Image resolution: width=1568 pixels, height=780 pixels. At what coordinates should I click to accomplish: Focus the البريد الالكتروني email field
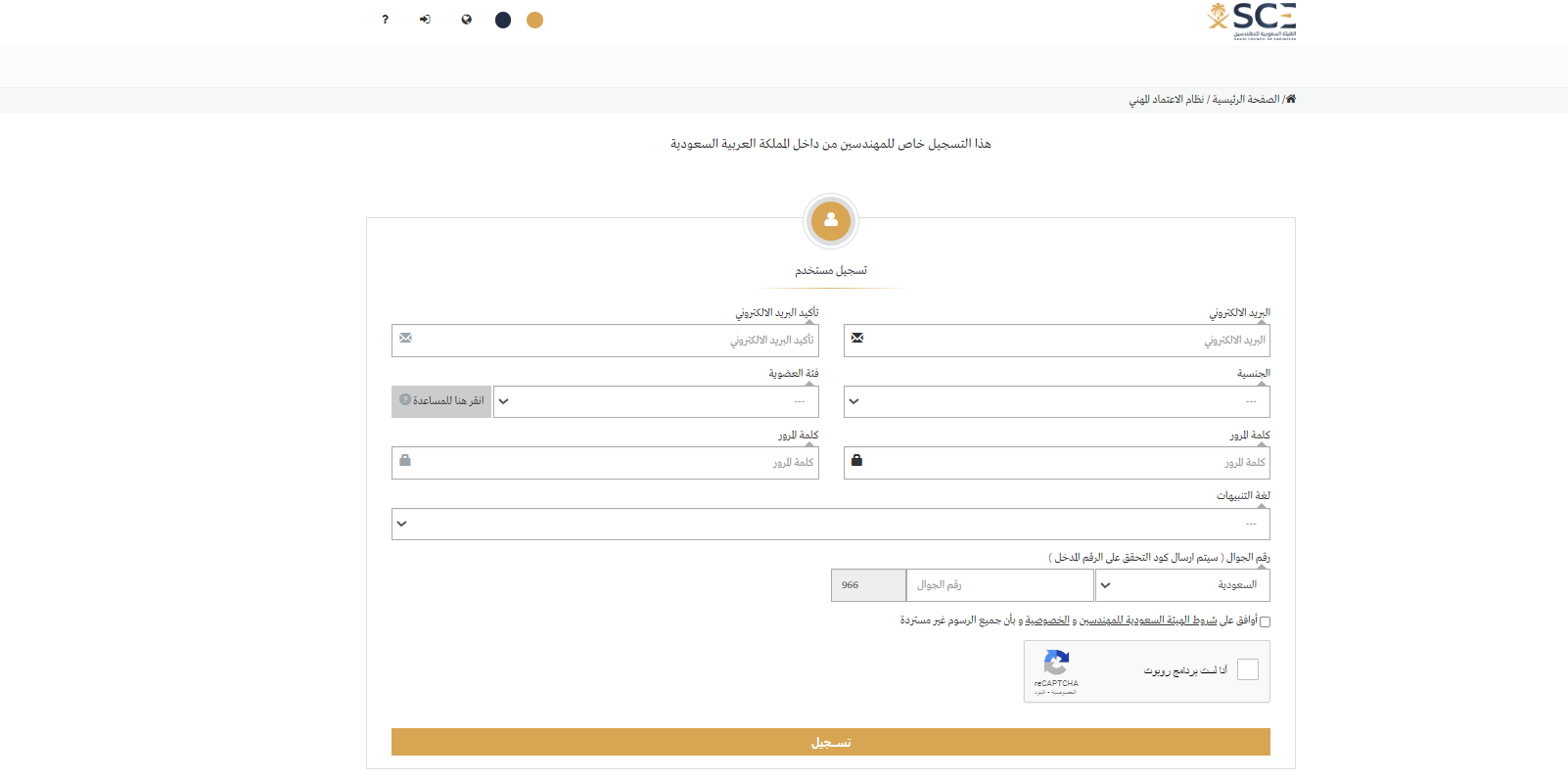tap(1057, 341)
